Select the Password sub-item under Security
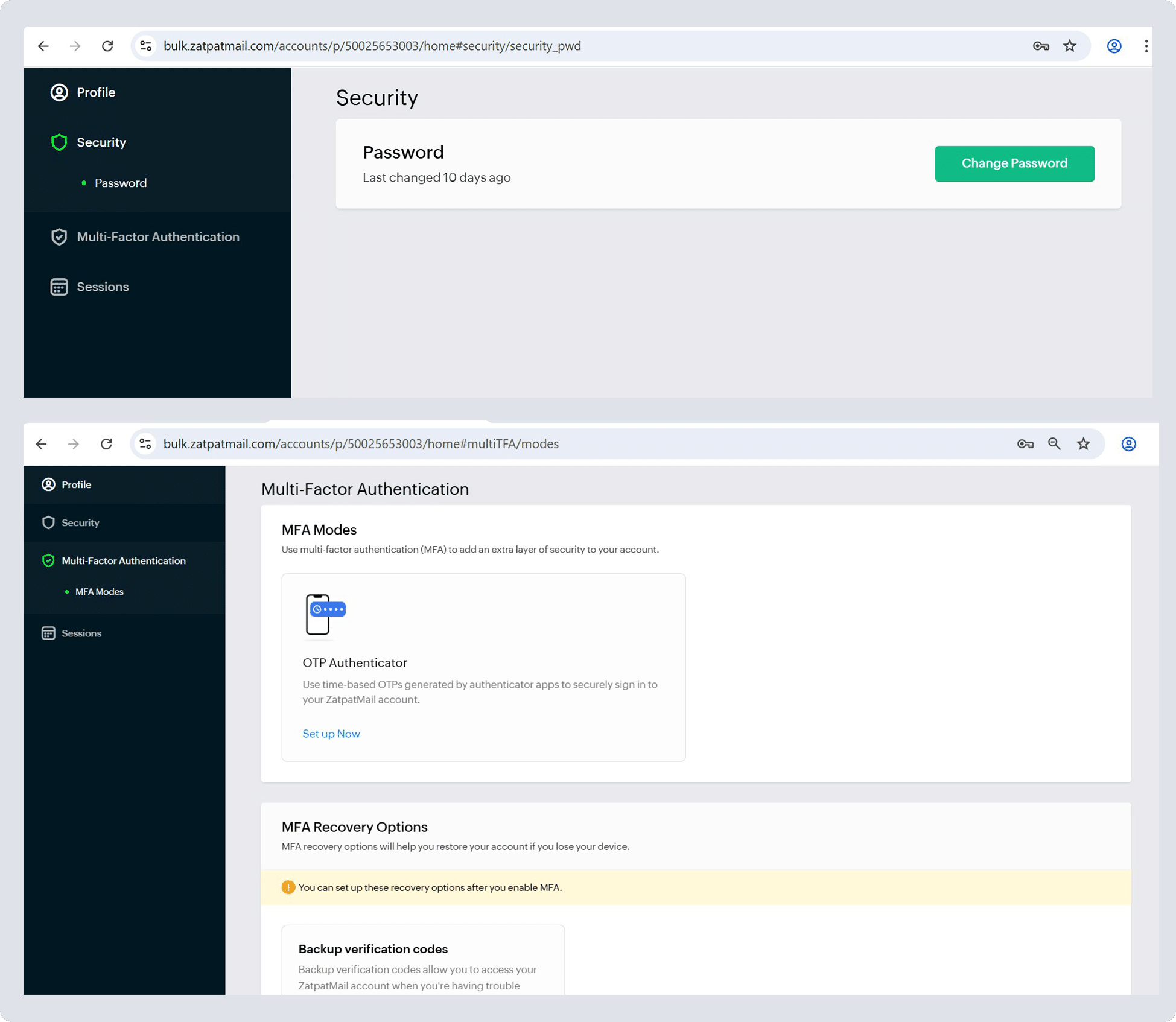The image size is (1176, 1022). tap(121, 183)
